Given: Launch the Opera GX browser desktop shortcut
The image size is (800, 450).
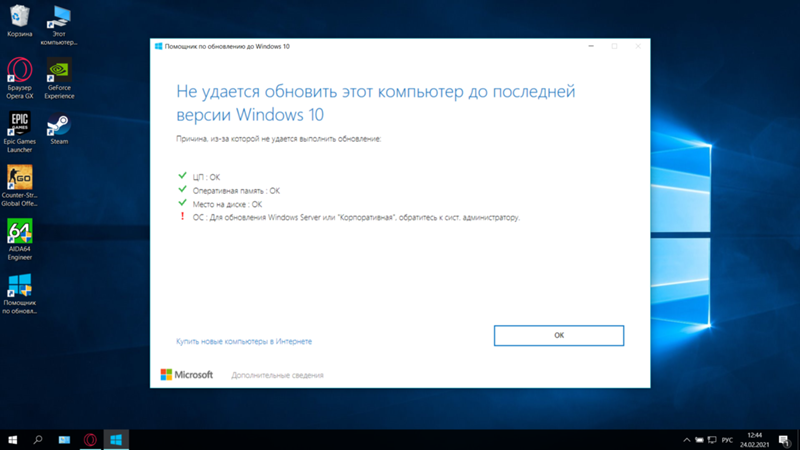Looking at the screenshot, I should (x=19, y=78).
